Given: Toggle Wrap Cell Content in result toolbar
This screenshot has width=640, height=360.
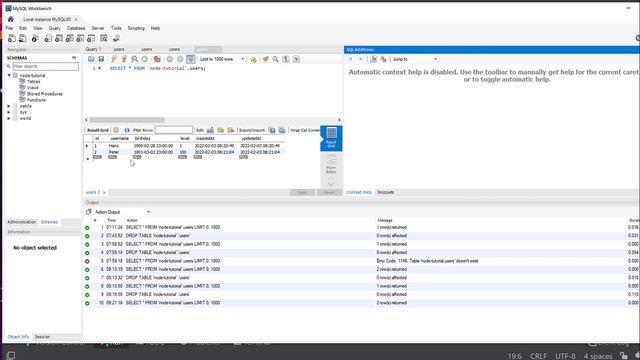Looking at the screenshot, I should [305, 130].
